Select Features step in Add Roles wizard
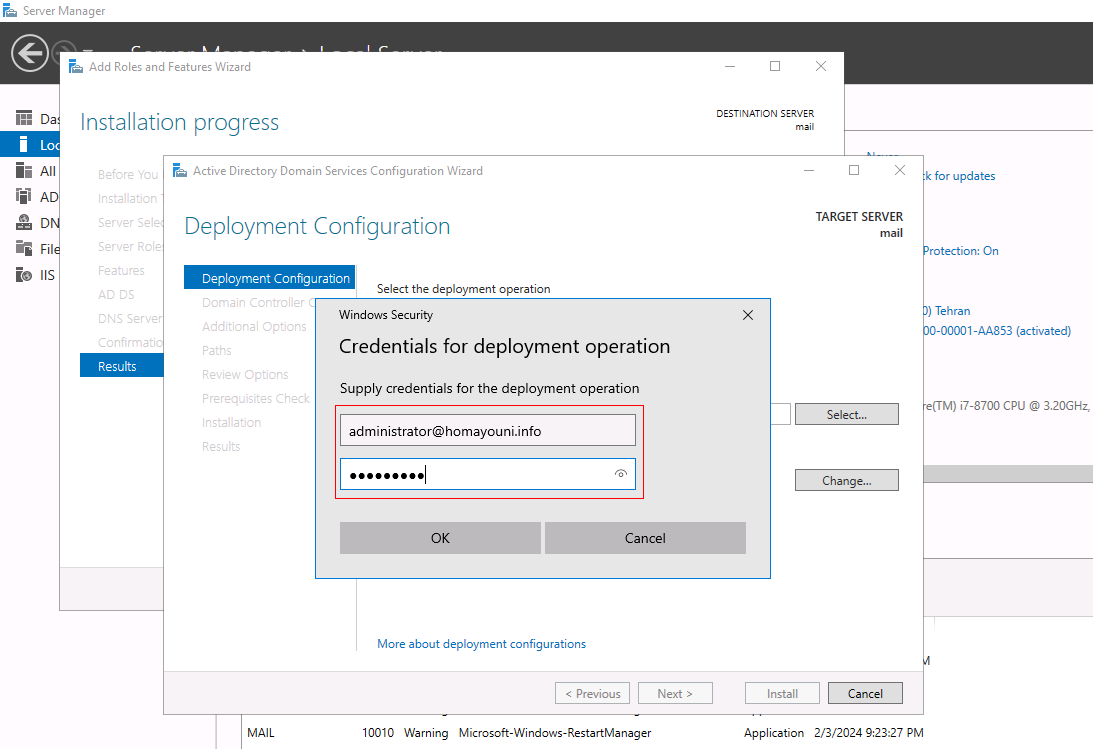 click(121, 270)
